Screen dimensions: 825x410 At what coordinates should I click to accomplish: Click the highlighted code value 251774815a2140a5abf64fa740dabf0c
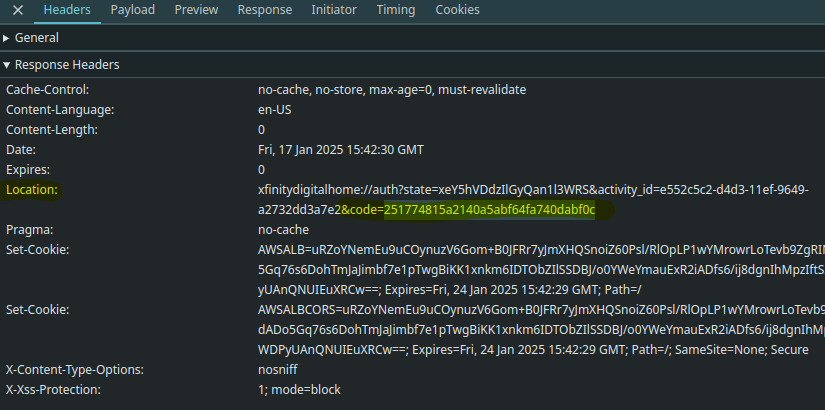489,211
